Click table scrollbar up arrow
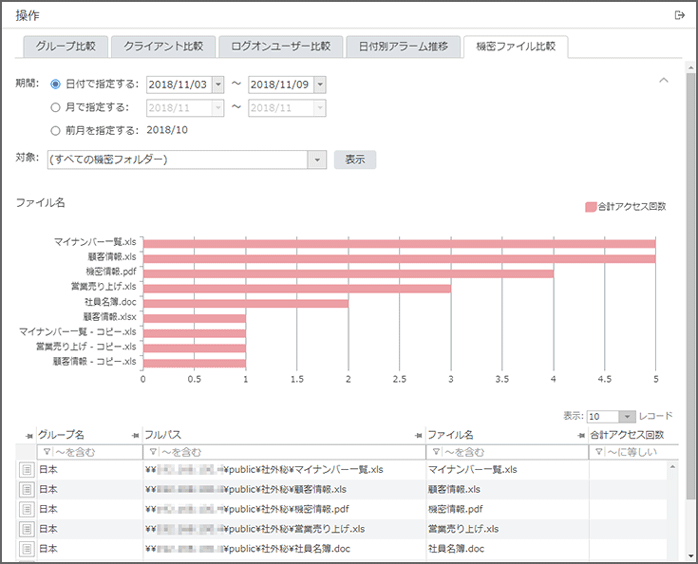Image resolution: width=698 pixels, height=564 pixels. click(673, 467)
